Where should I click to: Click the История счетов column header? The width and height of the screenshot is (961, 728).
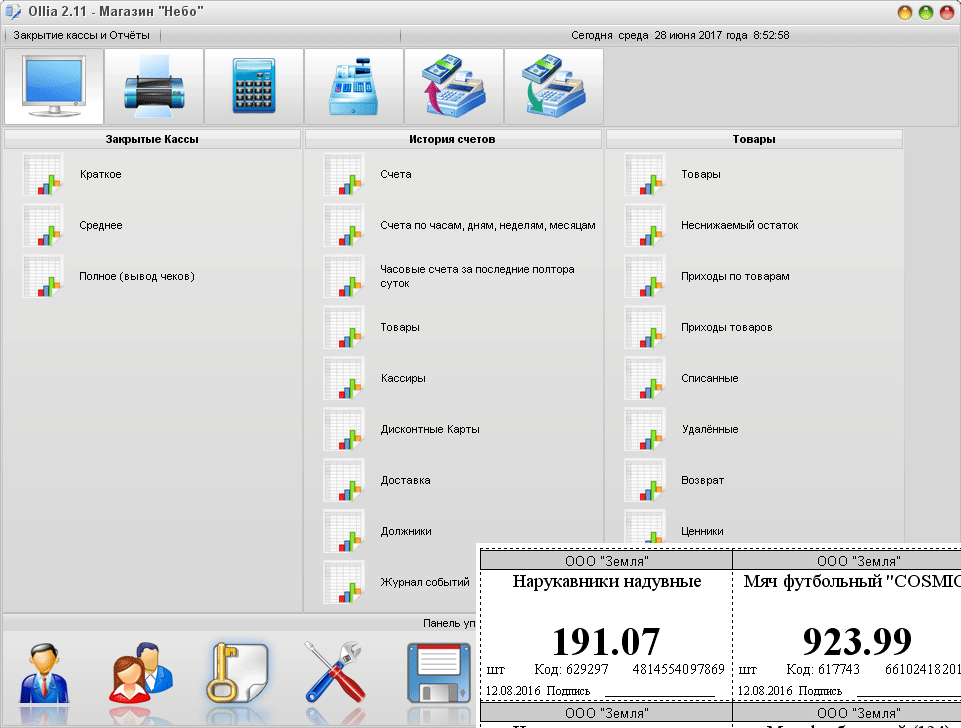452,139
